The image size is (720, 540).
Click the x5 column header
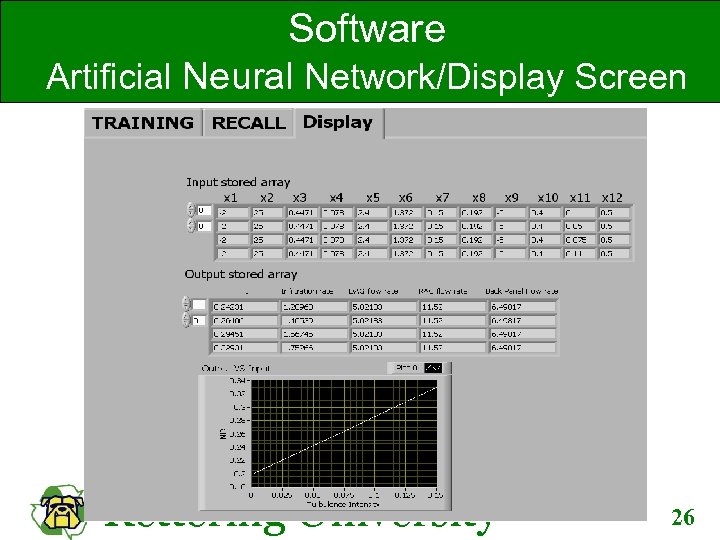[373, 197]
